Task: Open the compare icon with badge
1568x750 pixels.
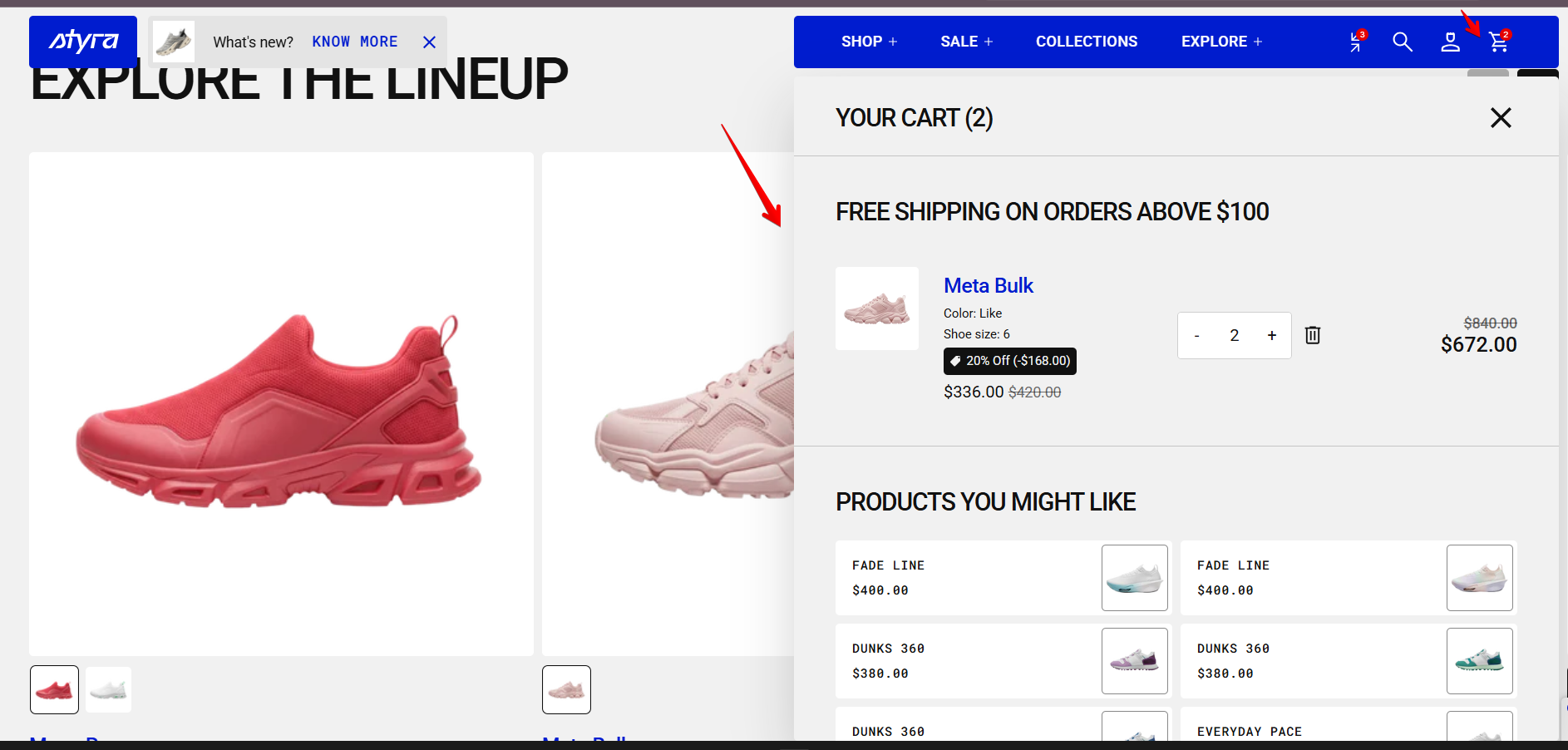Action: pos(1357,42)
